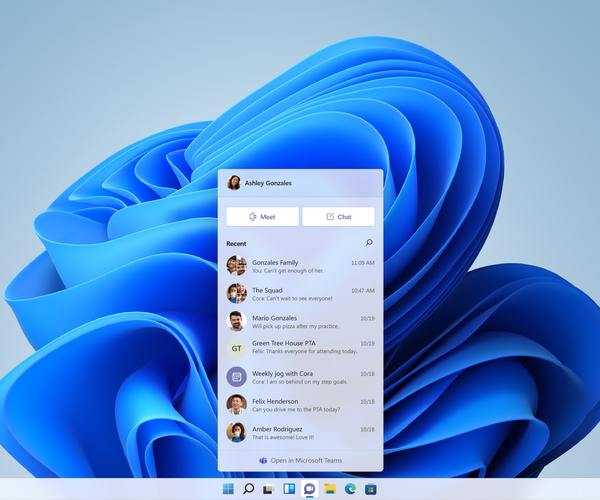
Task: Launch File Explorer from taskbar
Action: coord(330,489)
